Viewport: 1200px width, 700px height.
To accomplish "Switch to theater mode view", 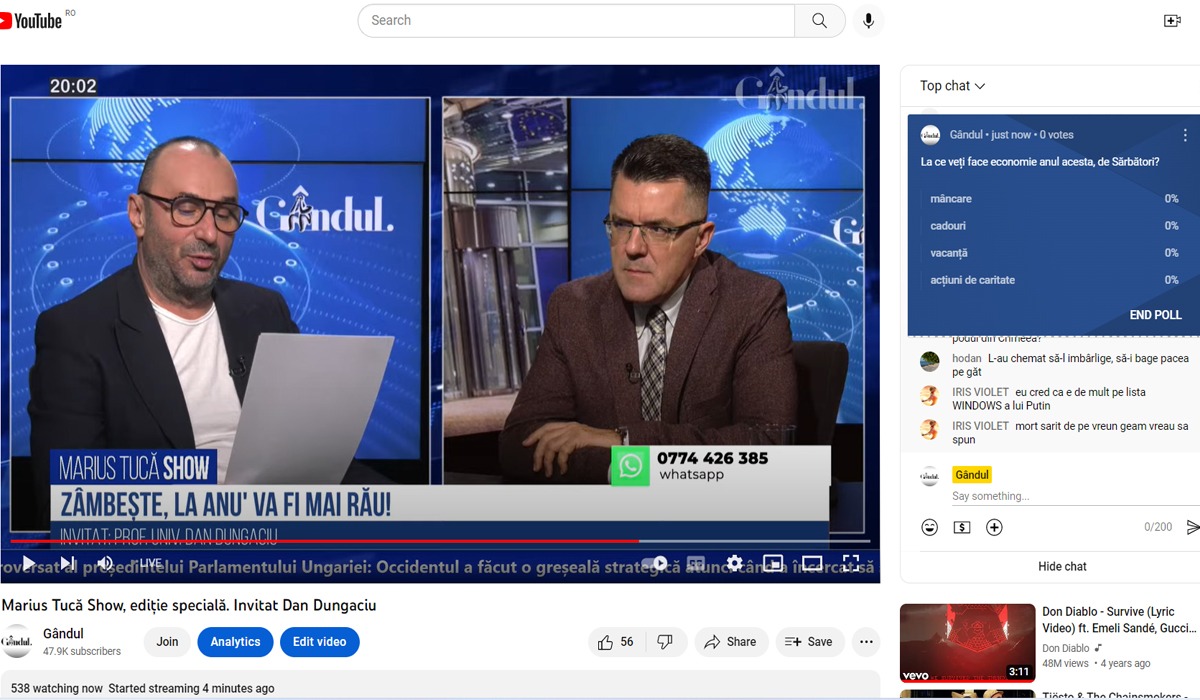I will click(812, 563).
